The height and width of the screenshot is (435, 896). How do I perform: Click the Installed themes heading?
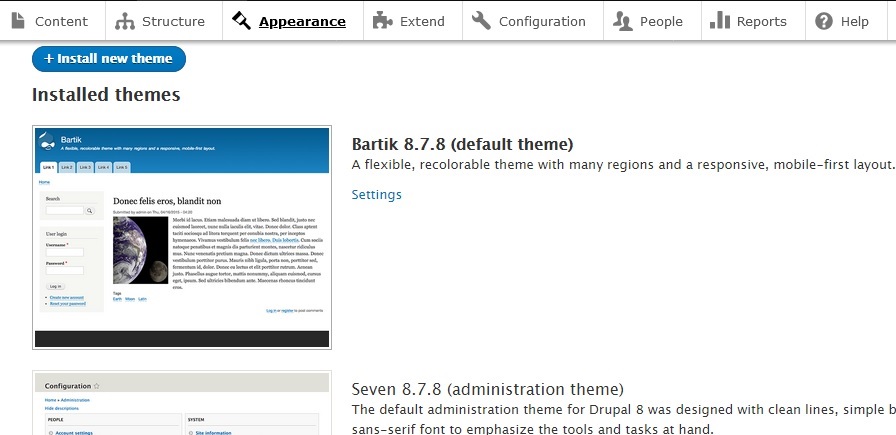click(106, 95)
